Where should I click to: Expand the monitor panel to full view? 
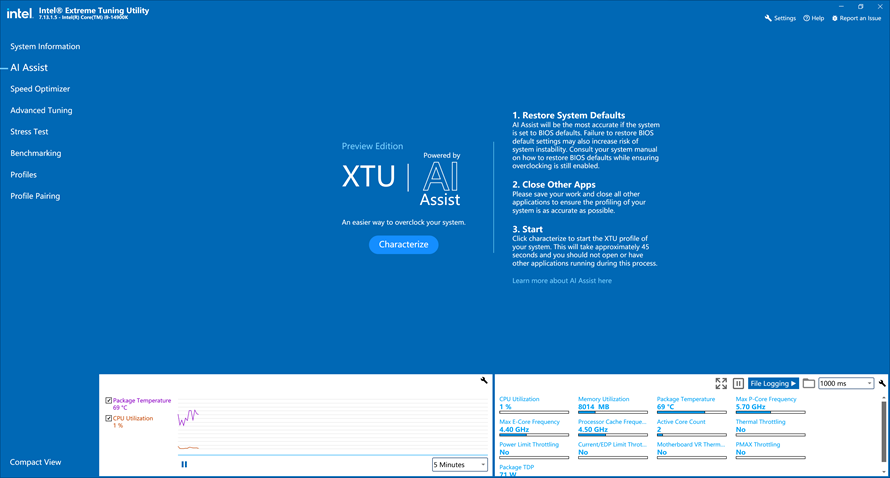point(721,383)
